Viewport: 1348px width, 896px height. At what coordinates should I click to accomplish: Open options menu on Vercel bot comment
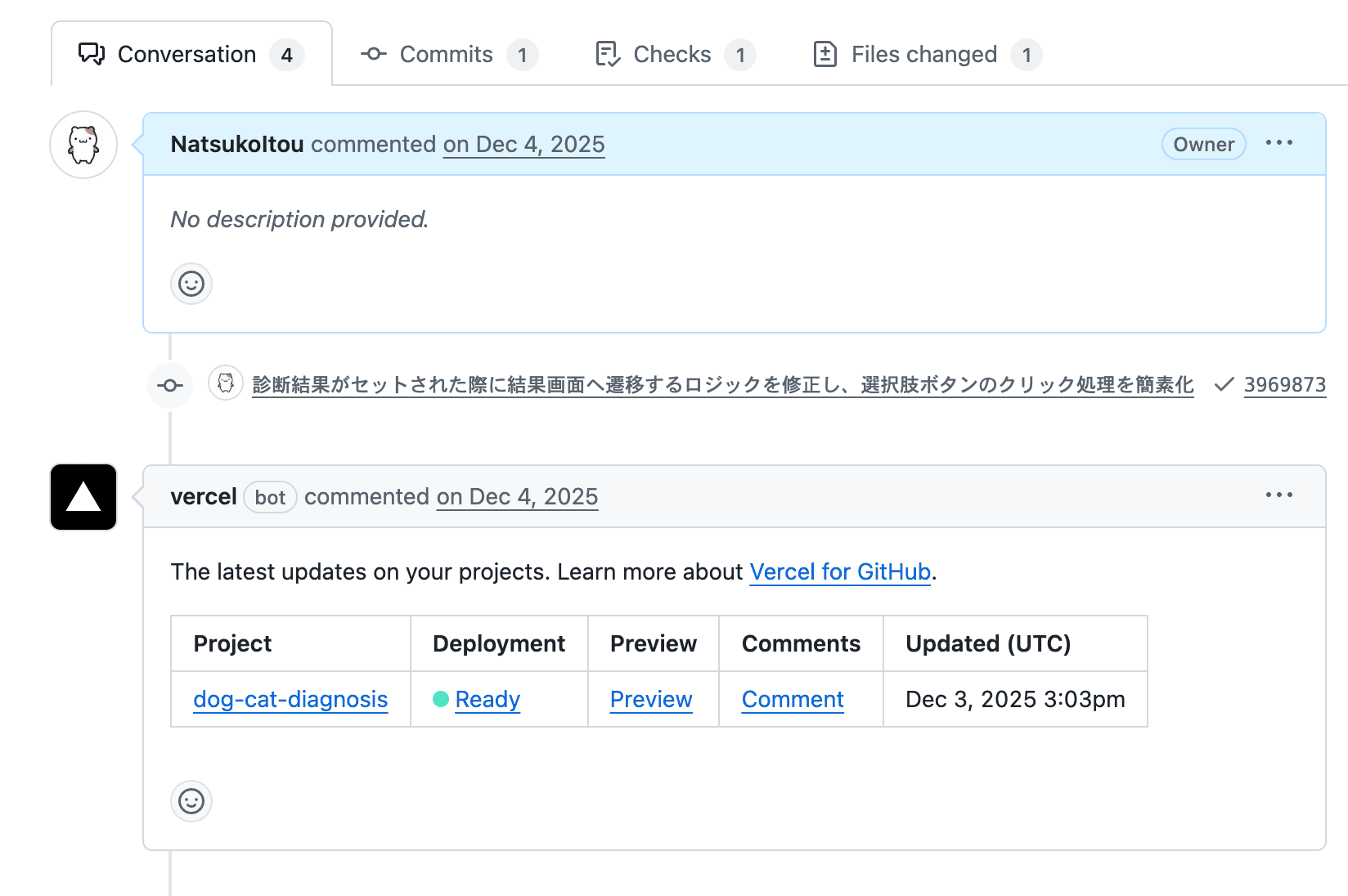click(x=1278, y=495)
